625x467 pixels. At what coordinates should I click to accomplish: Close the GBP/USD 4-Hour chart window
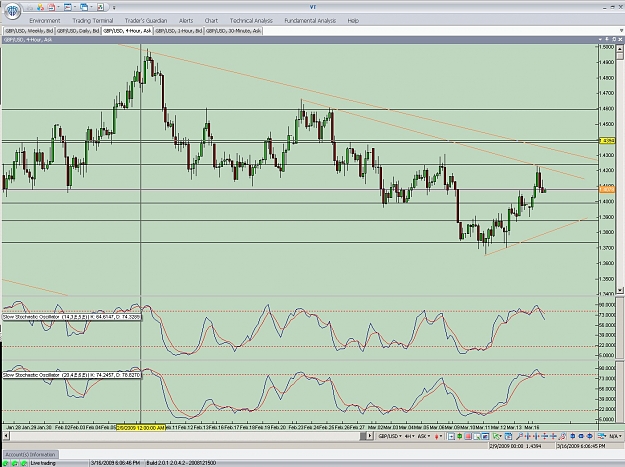tap(621, 39)
